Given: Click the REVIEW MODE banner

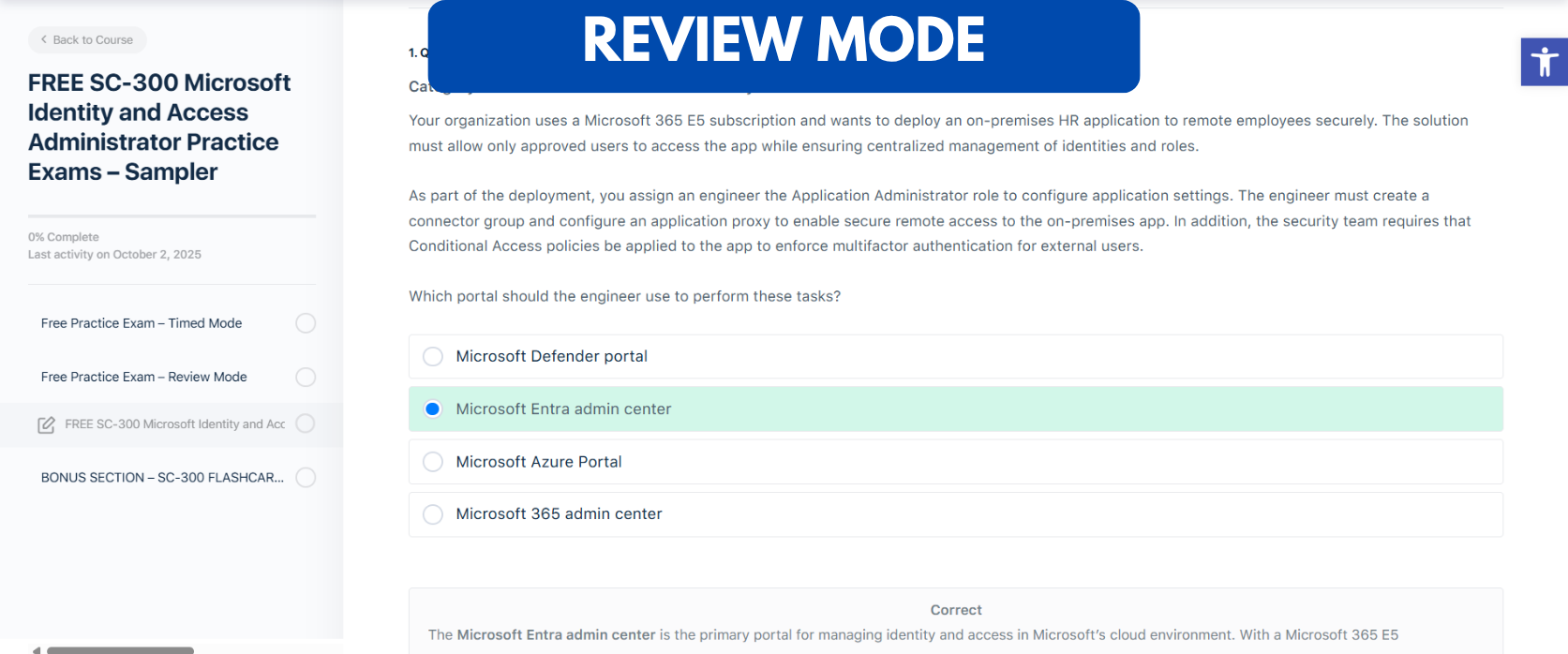Looking at the screenshot, I should [784, 42].
